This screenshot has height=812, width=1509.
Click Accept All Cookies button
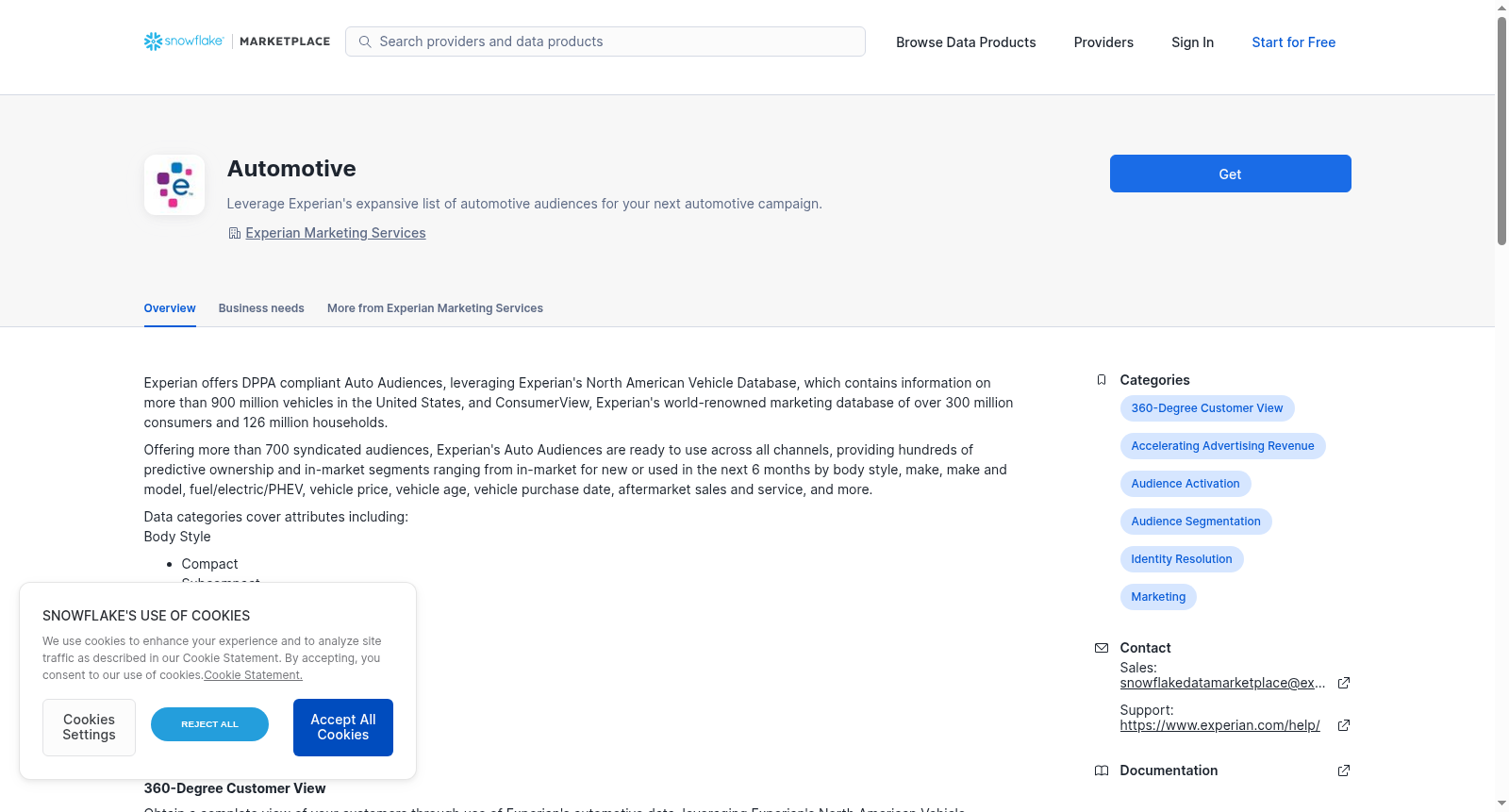point(343,727)
